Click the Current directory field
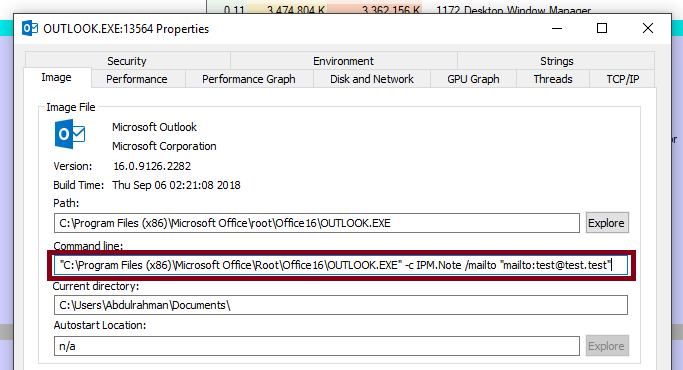The height and width of the screenshot is (370, 683). pyautogui.click(x=341, y=305)
